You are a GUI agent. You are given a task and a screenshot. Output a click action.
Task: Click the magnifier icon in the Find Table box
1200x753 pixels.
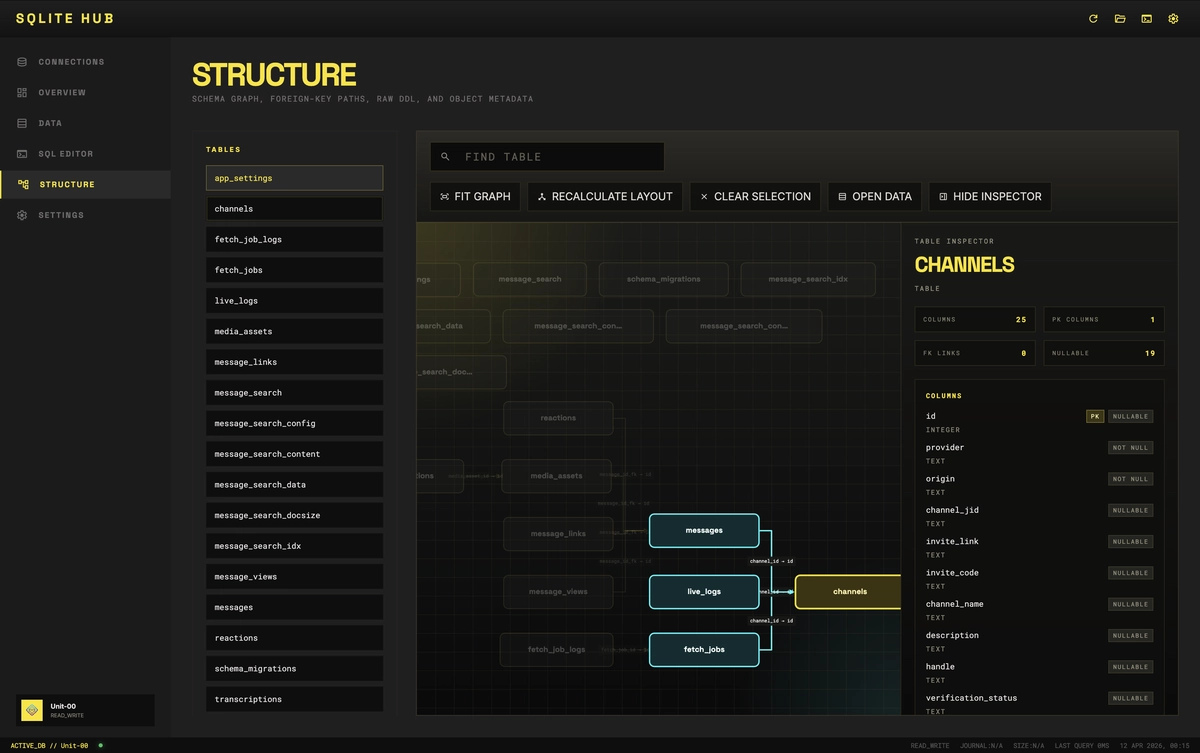[x=446, y=157]
